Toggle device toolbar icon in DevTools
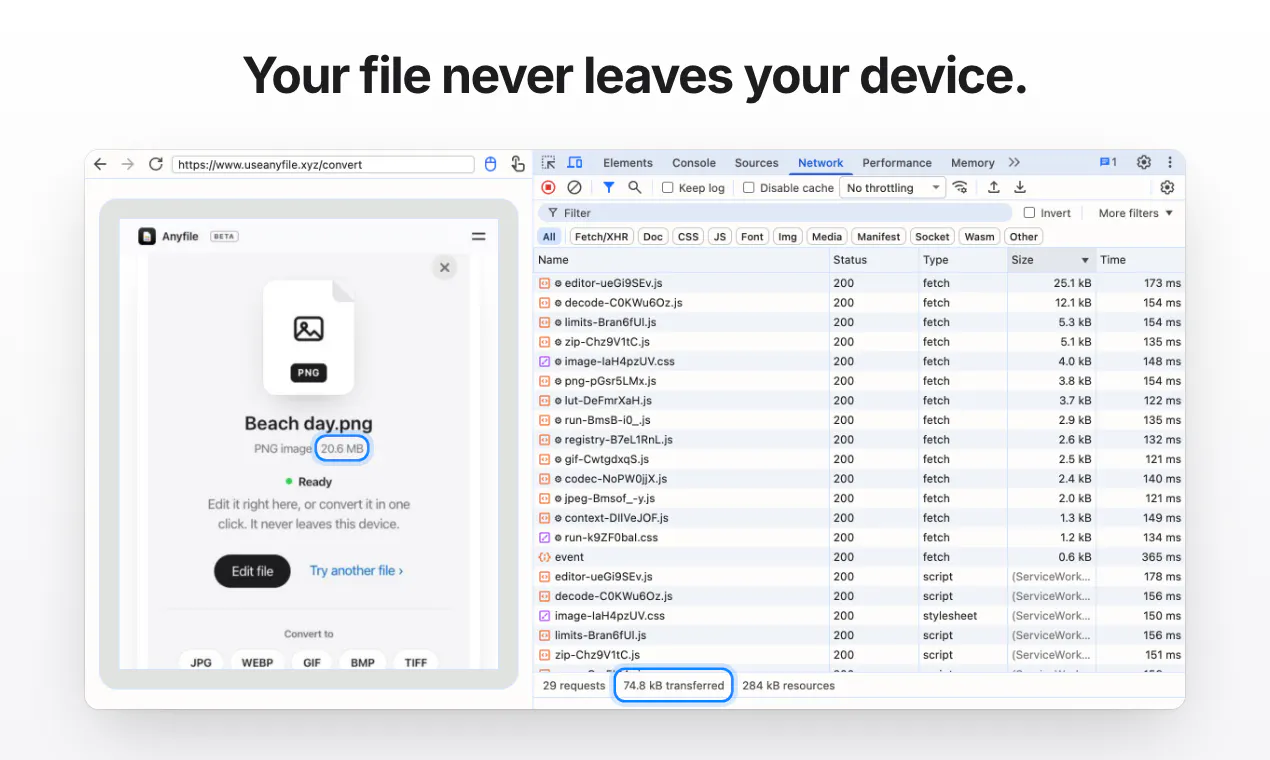 [x=575, y=163]
